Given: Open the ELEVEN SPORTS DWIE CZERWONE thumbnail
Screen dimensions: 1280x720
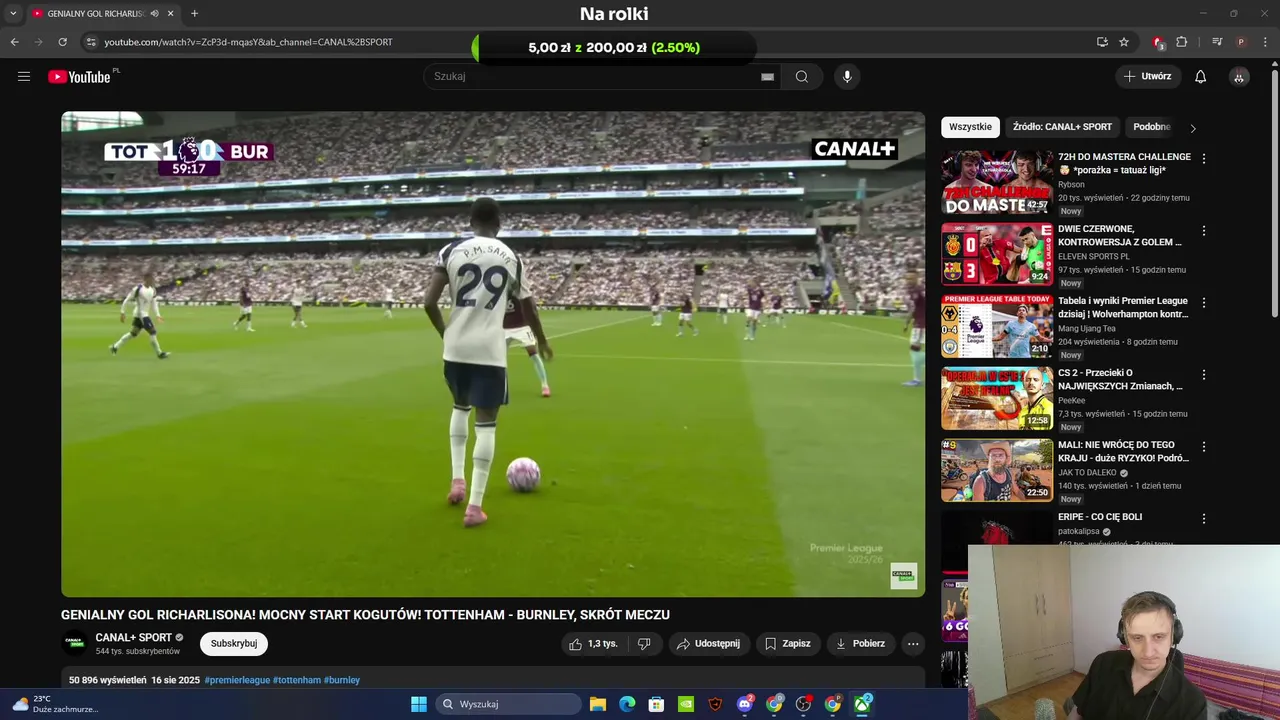Looking at the screenshot, I should pos(997,254).
